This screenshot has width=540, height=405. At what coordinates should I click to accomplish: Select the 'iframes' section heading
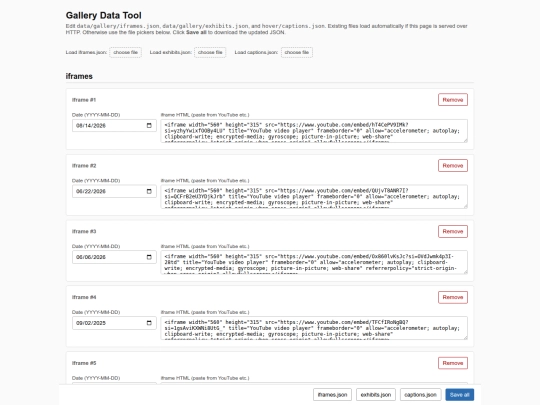click(x=79, y=76)
